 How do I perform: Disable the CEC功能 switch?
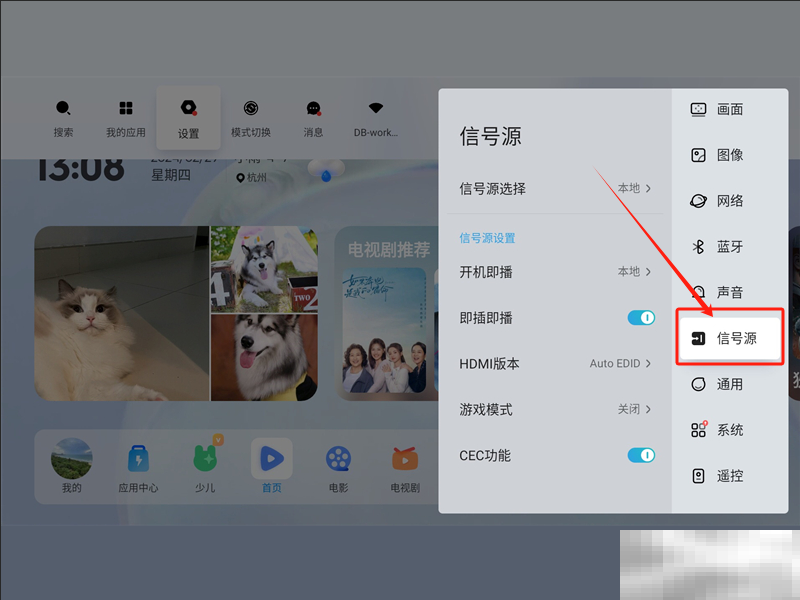[639, 455]
